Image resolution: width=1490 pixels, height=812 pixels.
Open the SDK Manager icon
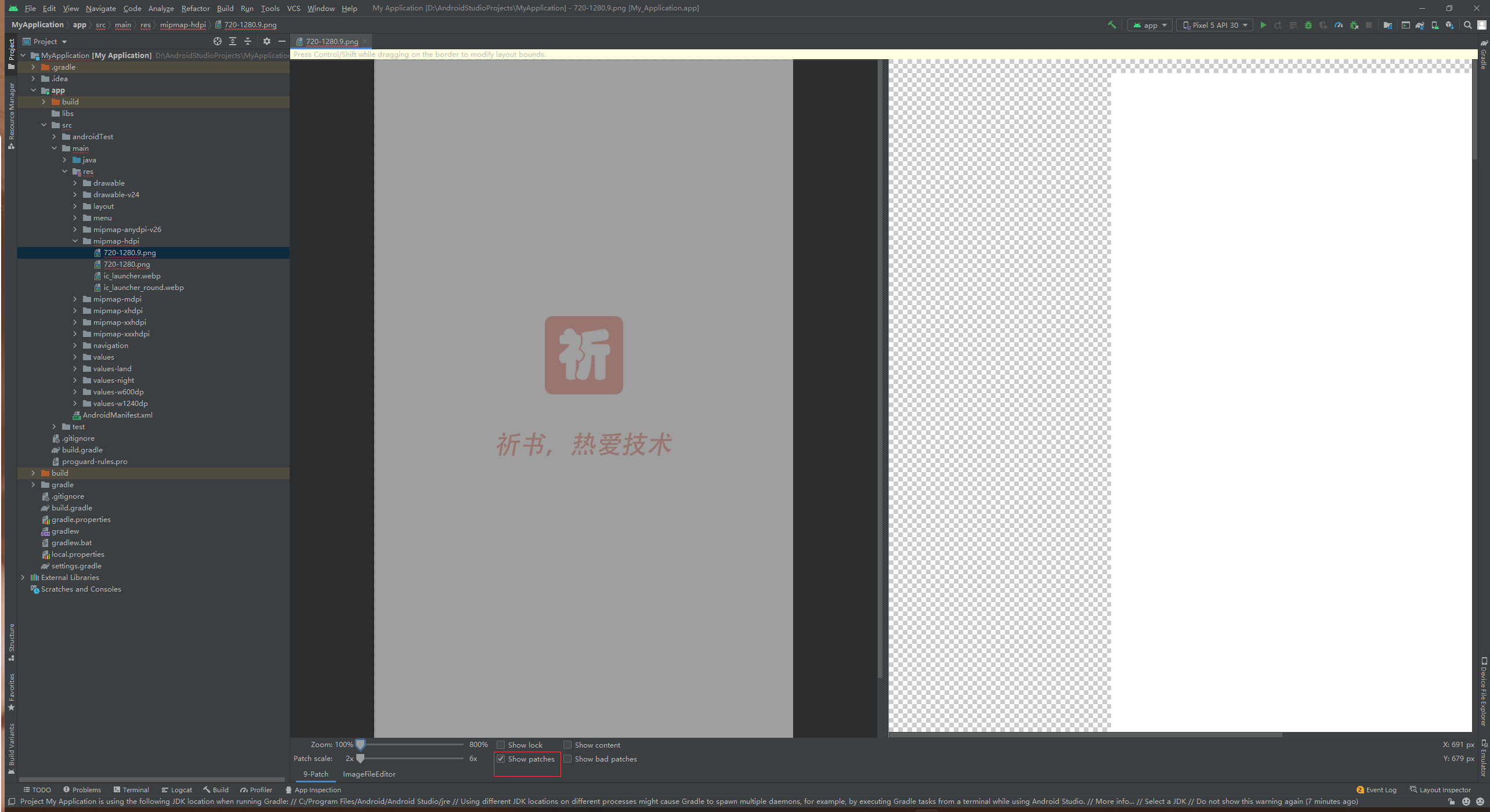coord(1450,25)
